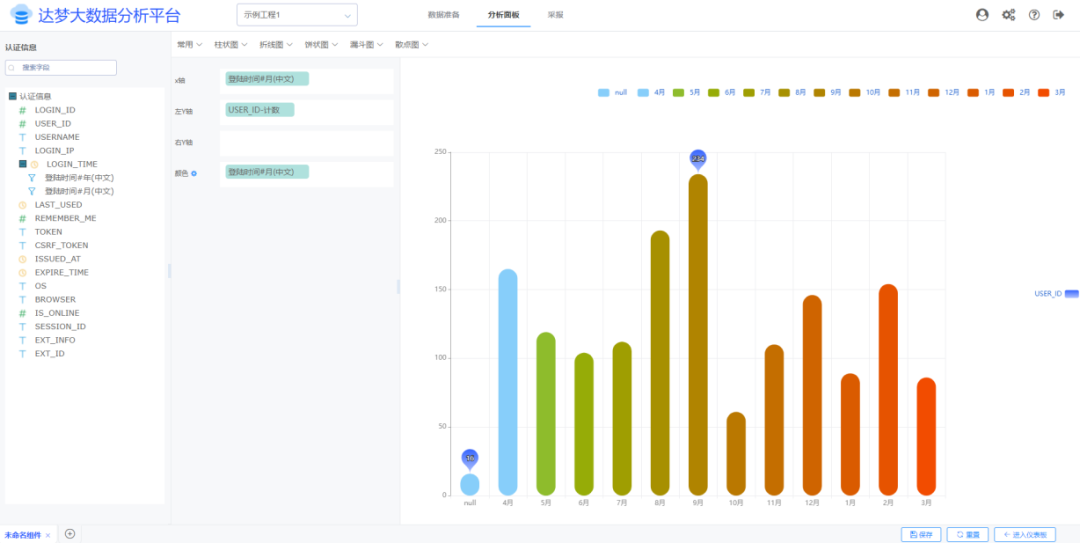Open the settings gears icon

(x=1008, y=14)
